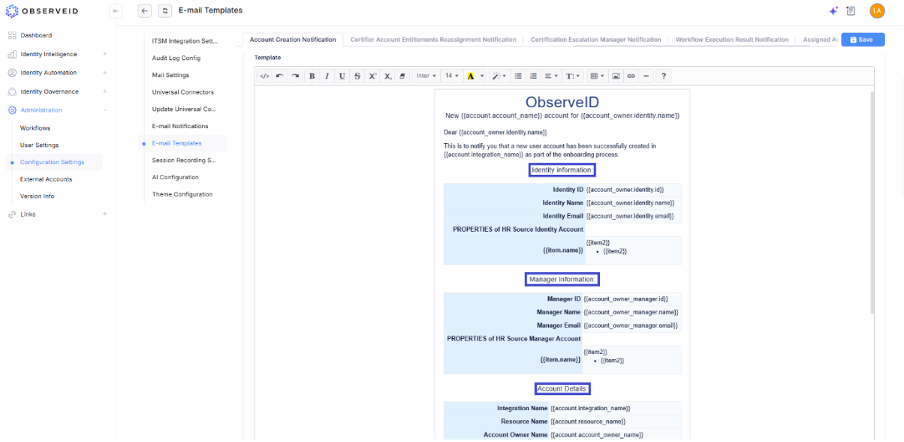
Task: Open Workflows under Administration
Action: [x=35, y=128]
